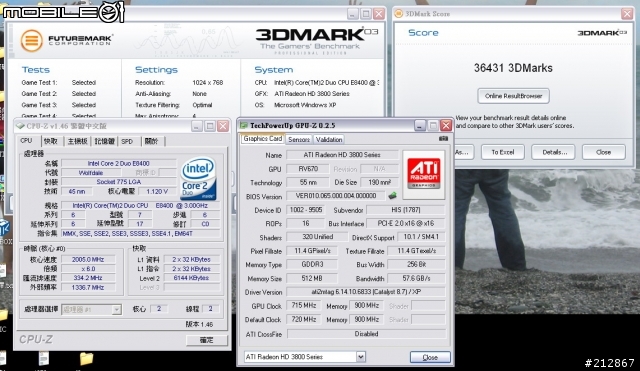Image resolution: width=640 pixels, height=371 pixels.
Task: Click the DirectX Support value 10.1 / SM4.1
Action: point(421,237)
